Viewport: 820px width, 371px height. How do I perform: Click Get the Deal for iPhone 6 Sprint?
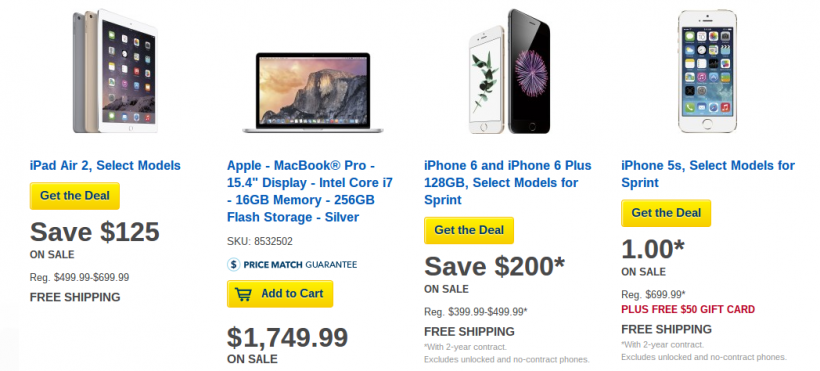tap(469, 230)
